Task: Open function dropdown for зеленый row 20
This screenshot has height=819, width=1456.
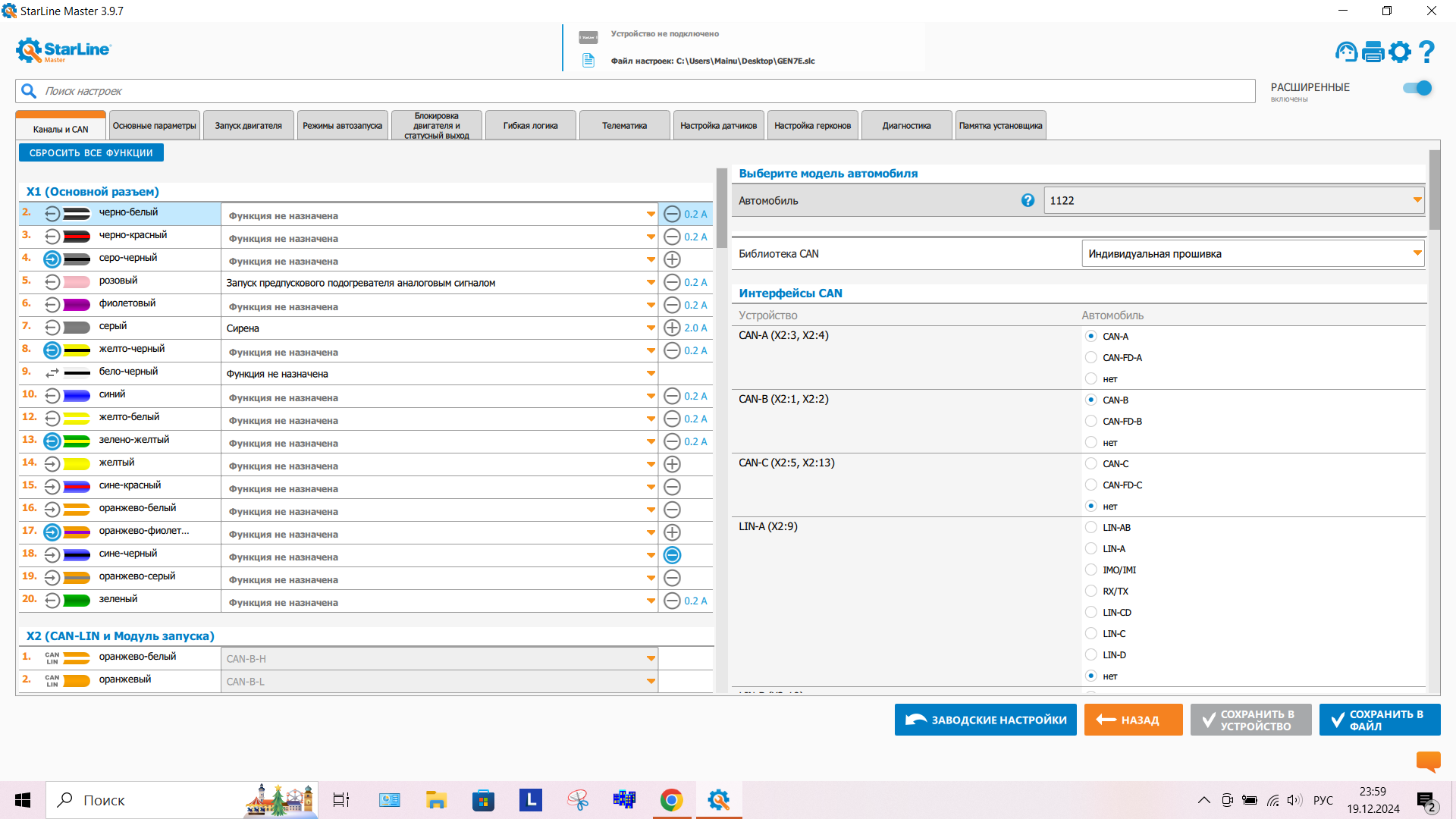Action: tap(440, 601)
